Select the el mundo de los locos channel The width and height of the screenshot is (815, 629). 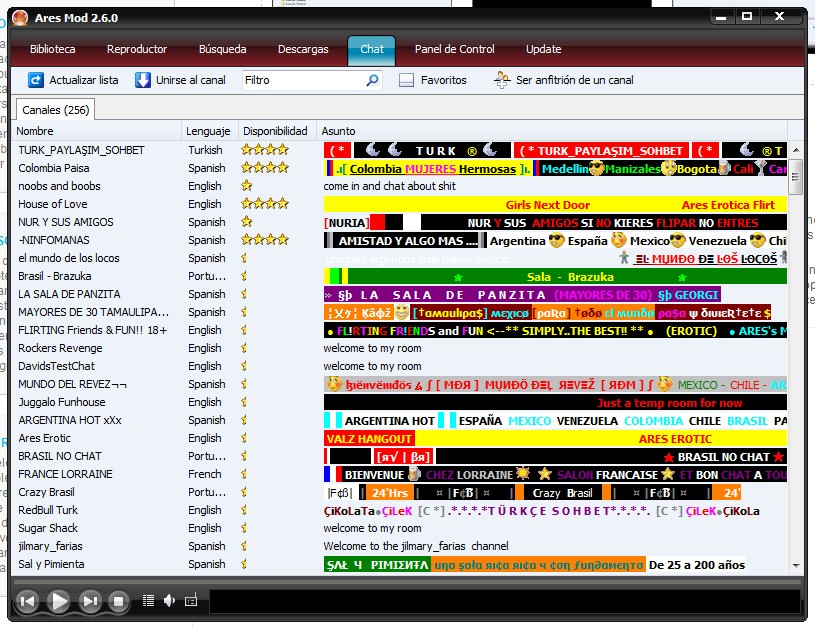point(399,258)
